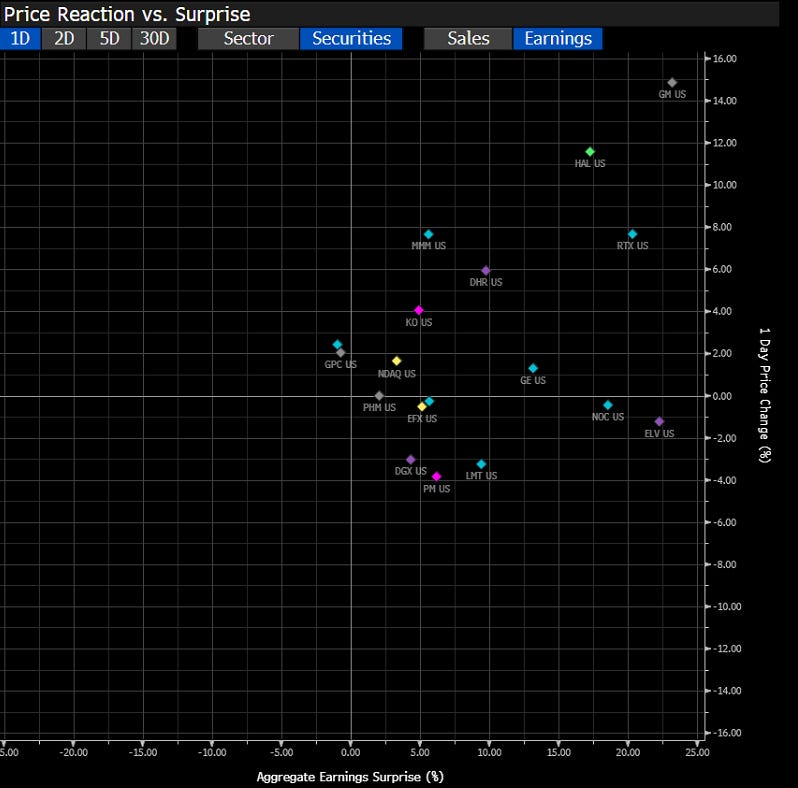Click the Aggregate Earnings Surprise (%) axis label
This screenshot has height=788, width=798.
350,777
